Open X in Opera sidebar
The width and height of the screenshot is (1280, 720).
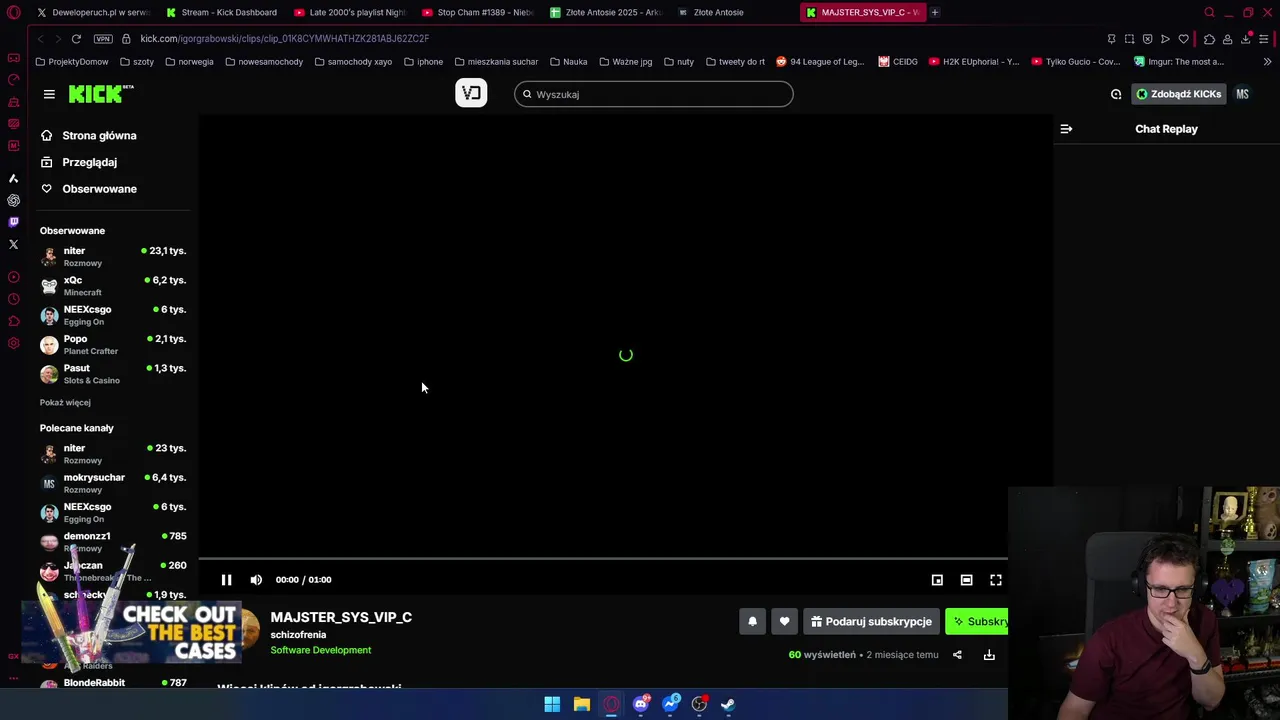pos(13,244)
